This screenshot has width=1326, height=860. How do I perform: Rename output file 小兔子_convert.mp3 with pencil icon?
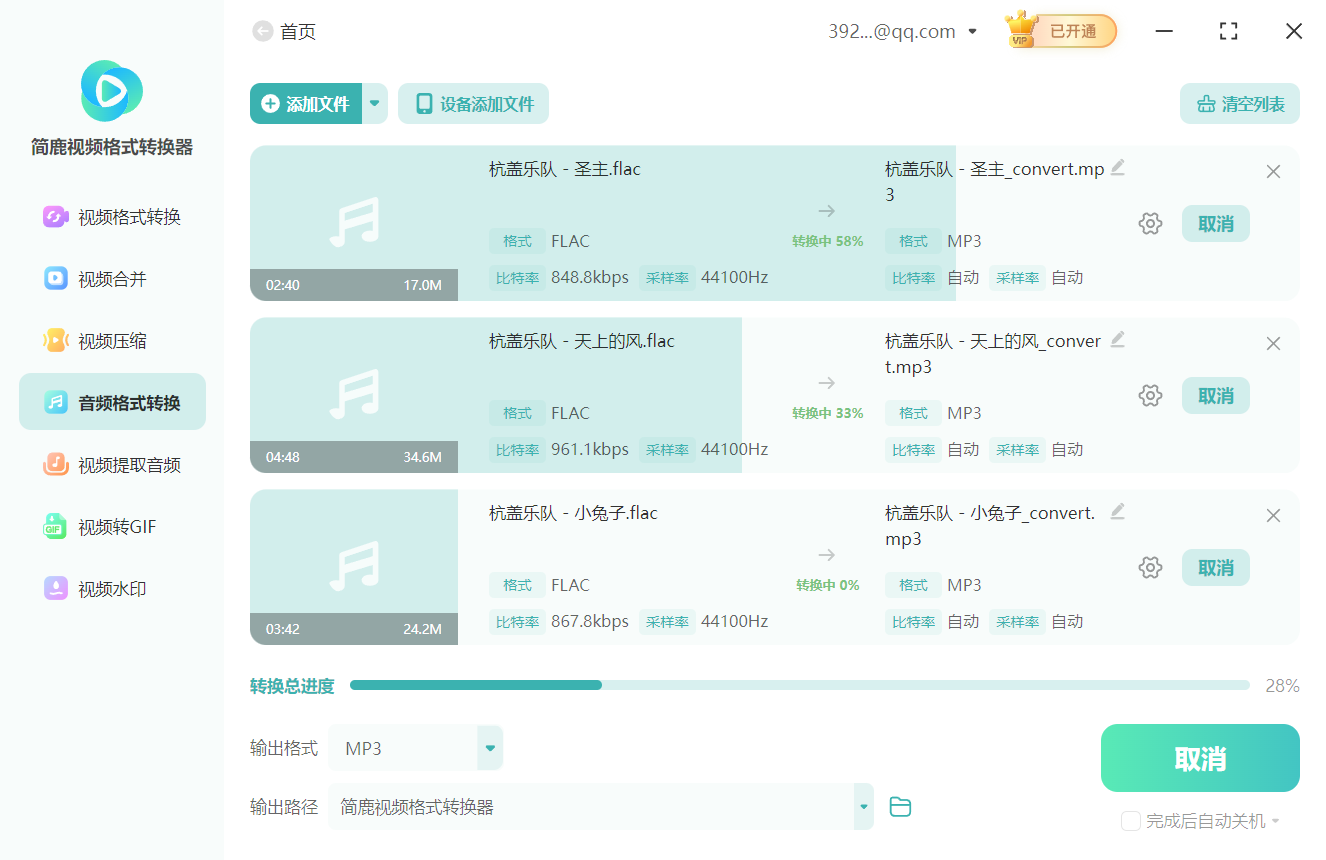[x=1118, y=511]
